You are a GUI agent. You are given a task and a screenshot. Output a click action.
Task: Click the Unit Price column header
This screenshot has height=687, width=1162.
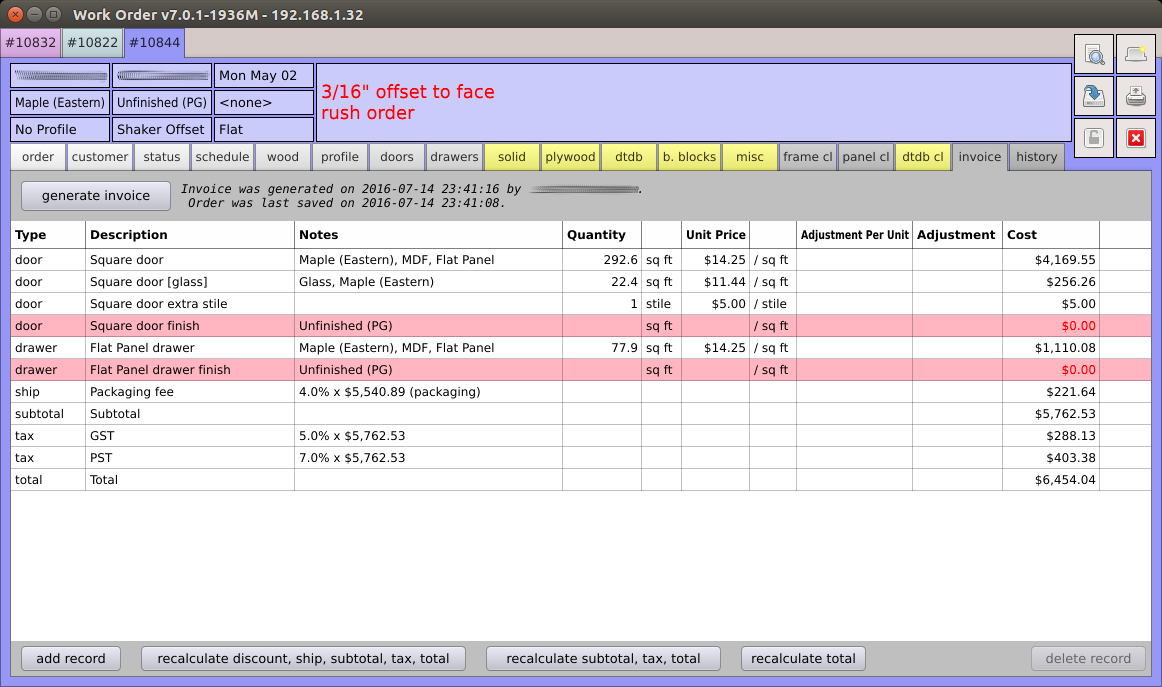[715, 235]
